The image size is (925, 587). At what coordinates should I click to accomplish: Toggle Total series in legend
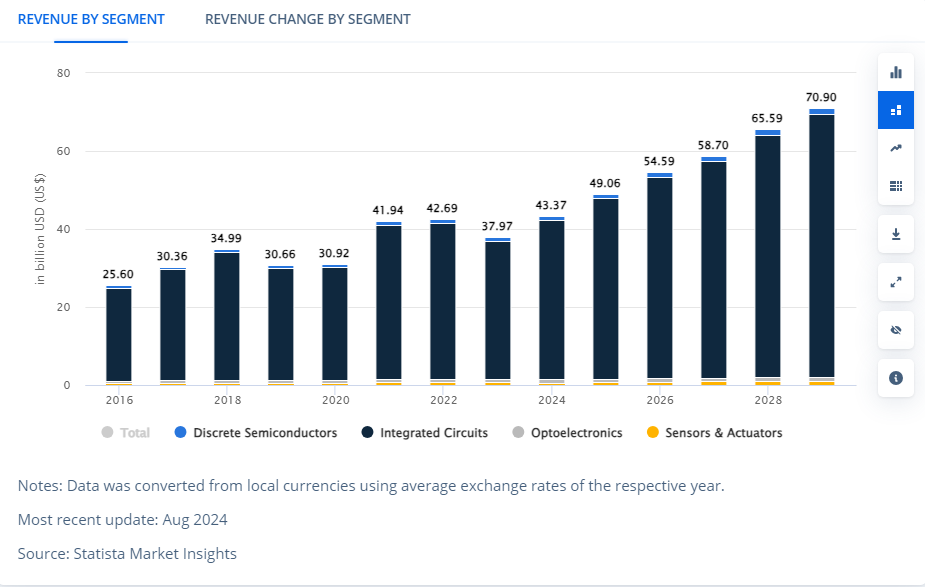(x=126, y=432)
